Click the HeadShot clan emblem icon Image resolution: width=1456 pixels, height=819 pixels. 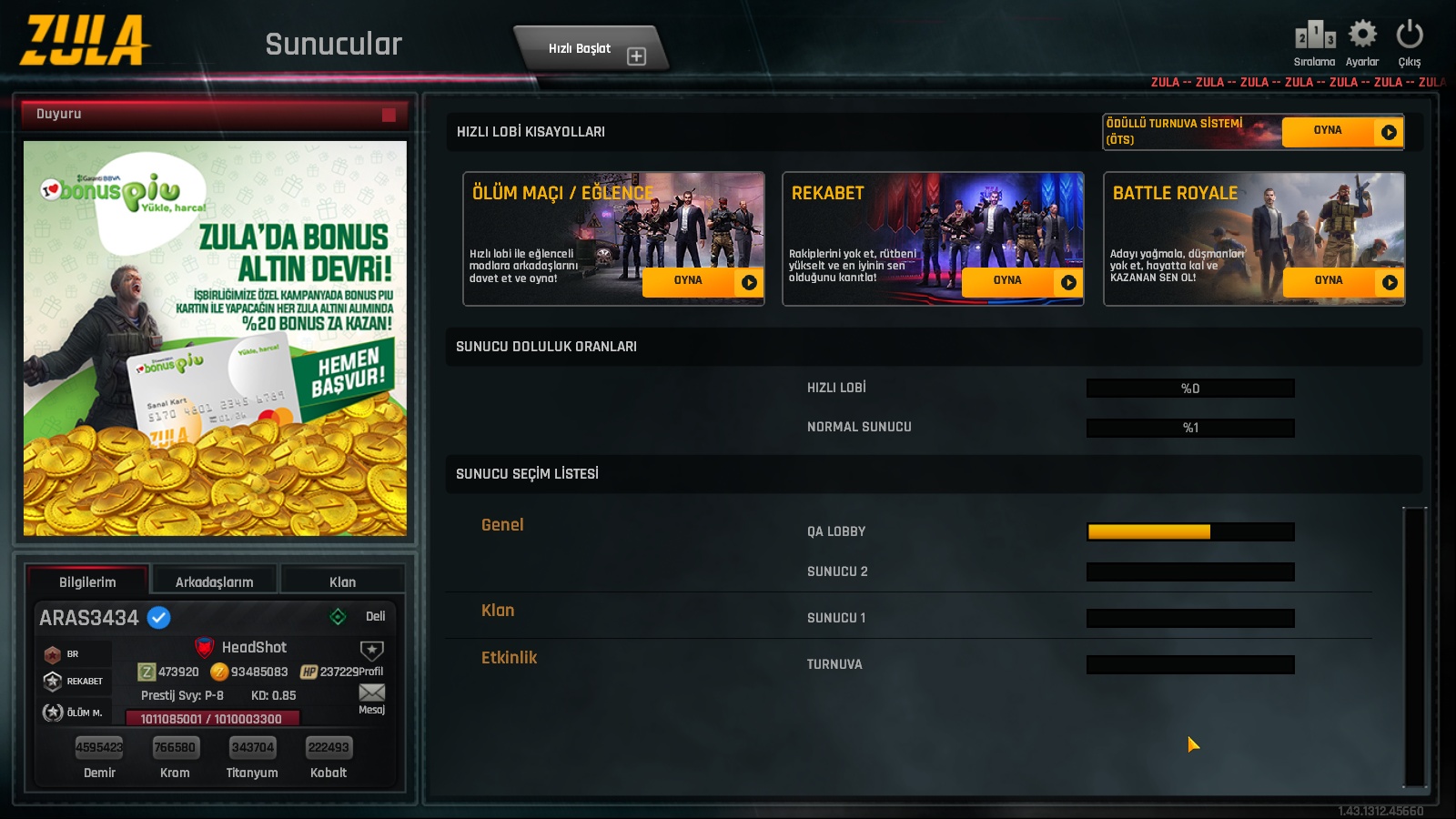pos(205,648)
